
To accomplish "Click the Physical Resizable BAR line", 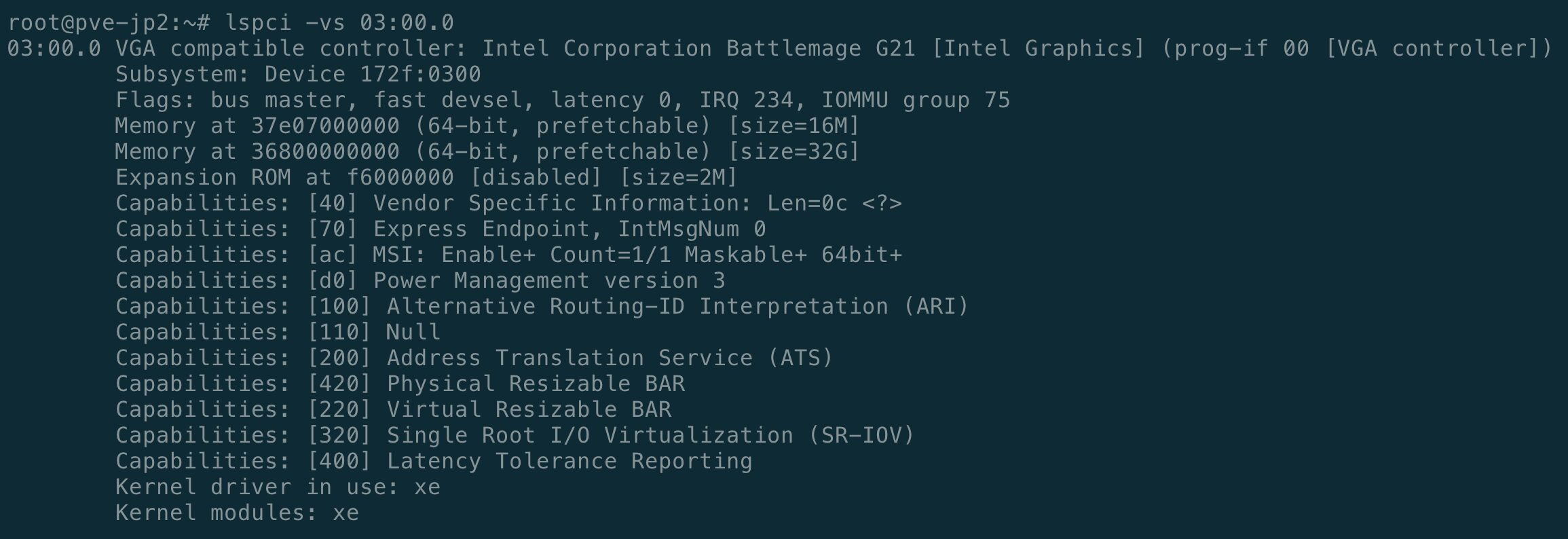I will coord(536,384).
